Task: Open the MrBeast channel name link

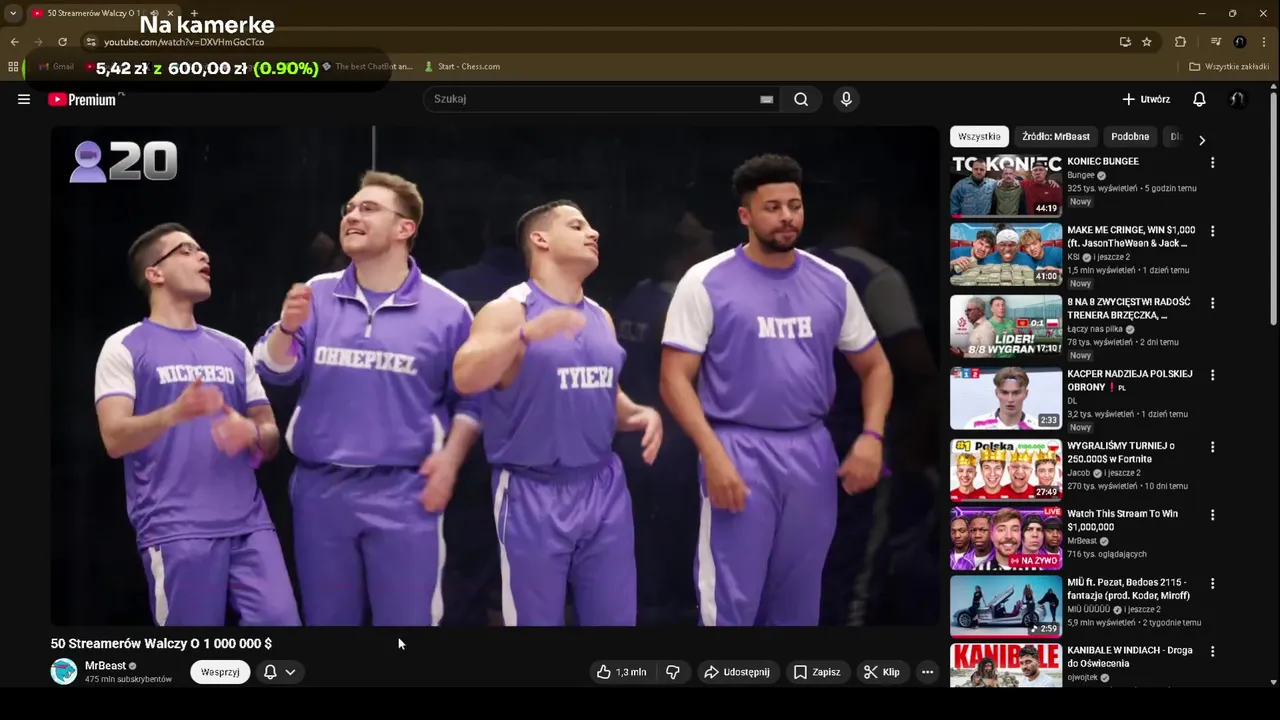Action: tap(105, 666)
